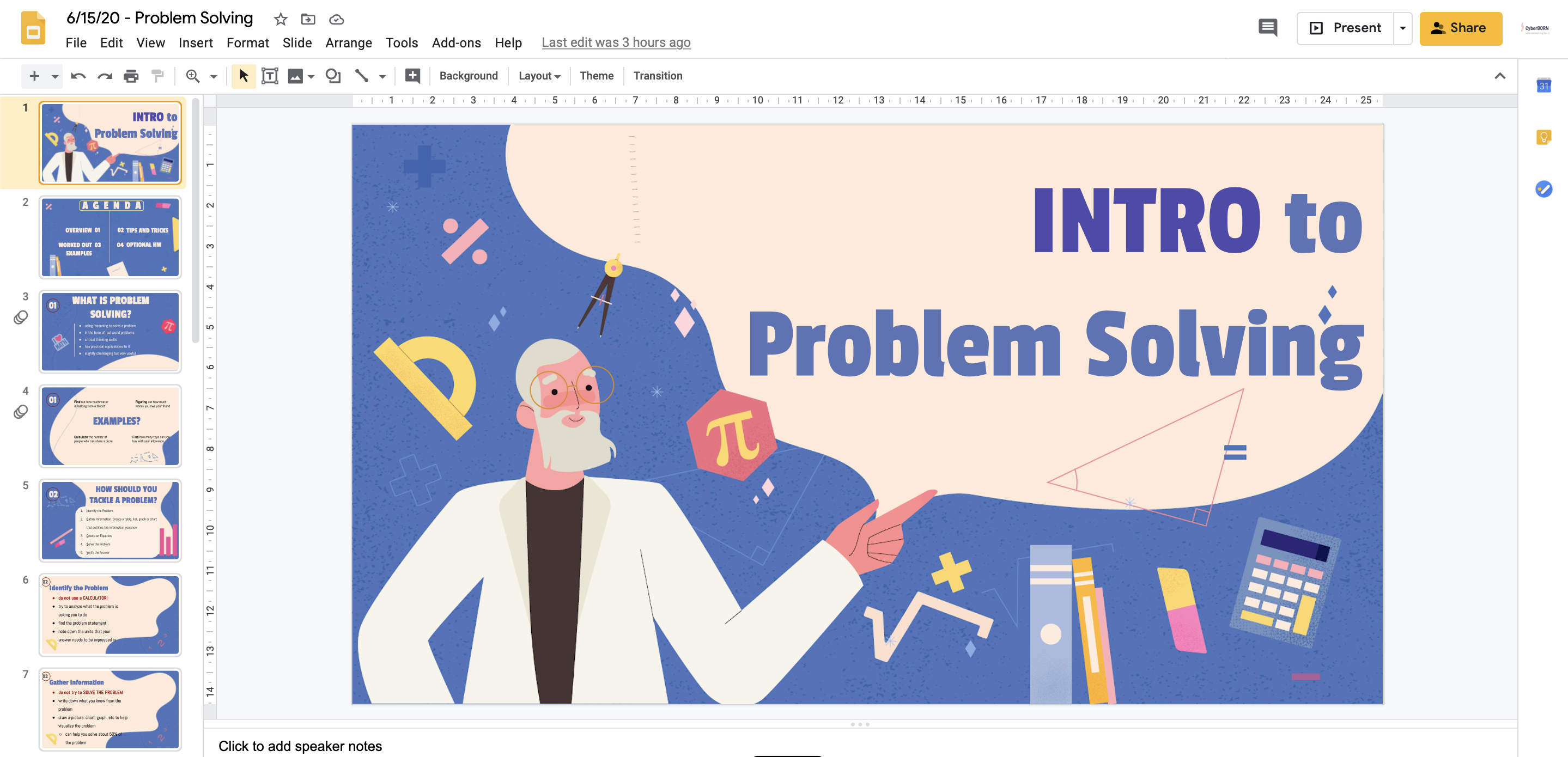Viewport: 1568px width, 757px height.
Task: Open Google Calendar side panel icon
Action: pos(1543,86)
